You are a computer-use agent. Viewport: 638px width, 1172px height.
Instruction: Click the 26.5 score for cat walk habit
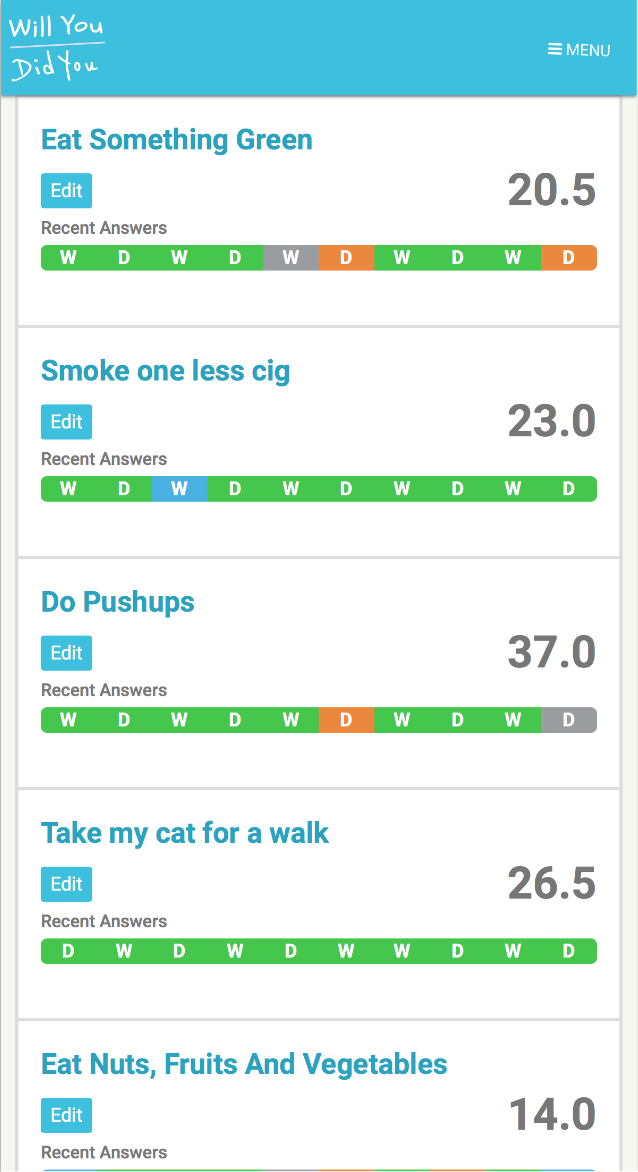click(x=551, y=883)
